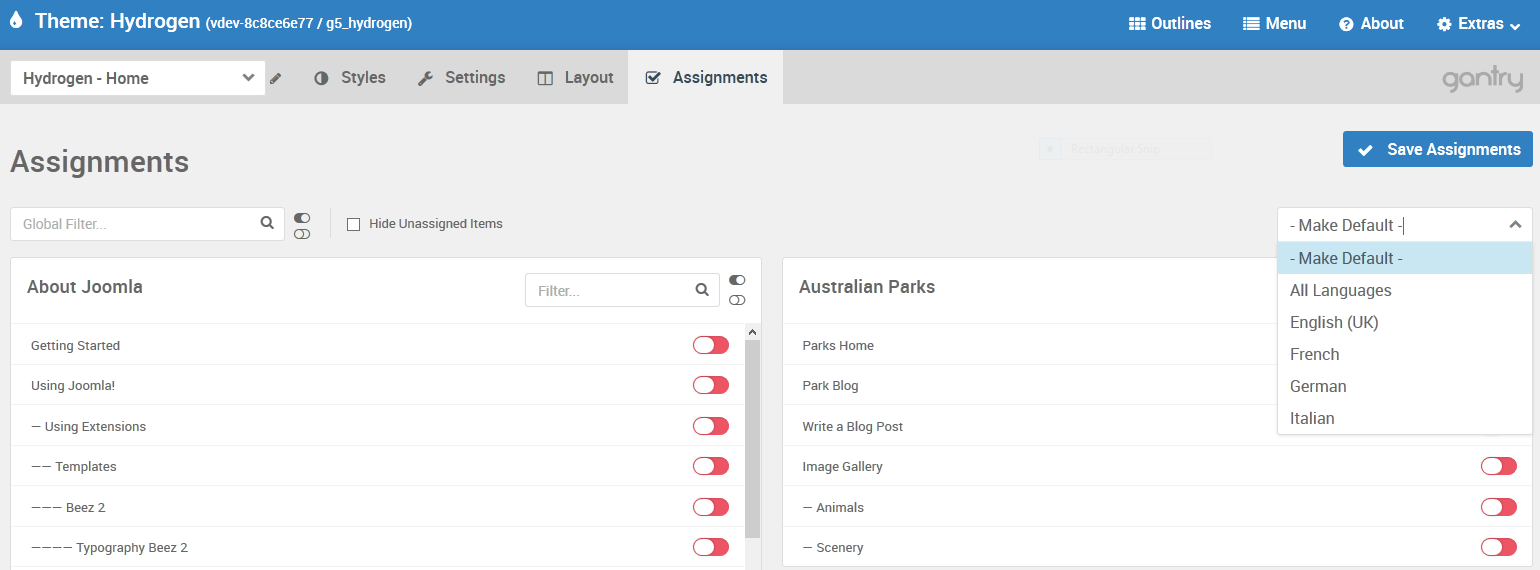This screenshot has width=1540, height=570.
Task: Toggle Animals assignment switch
Action: 1499,507
